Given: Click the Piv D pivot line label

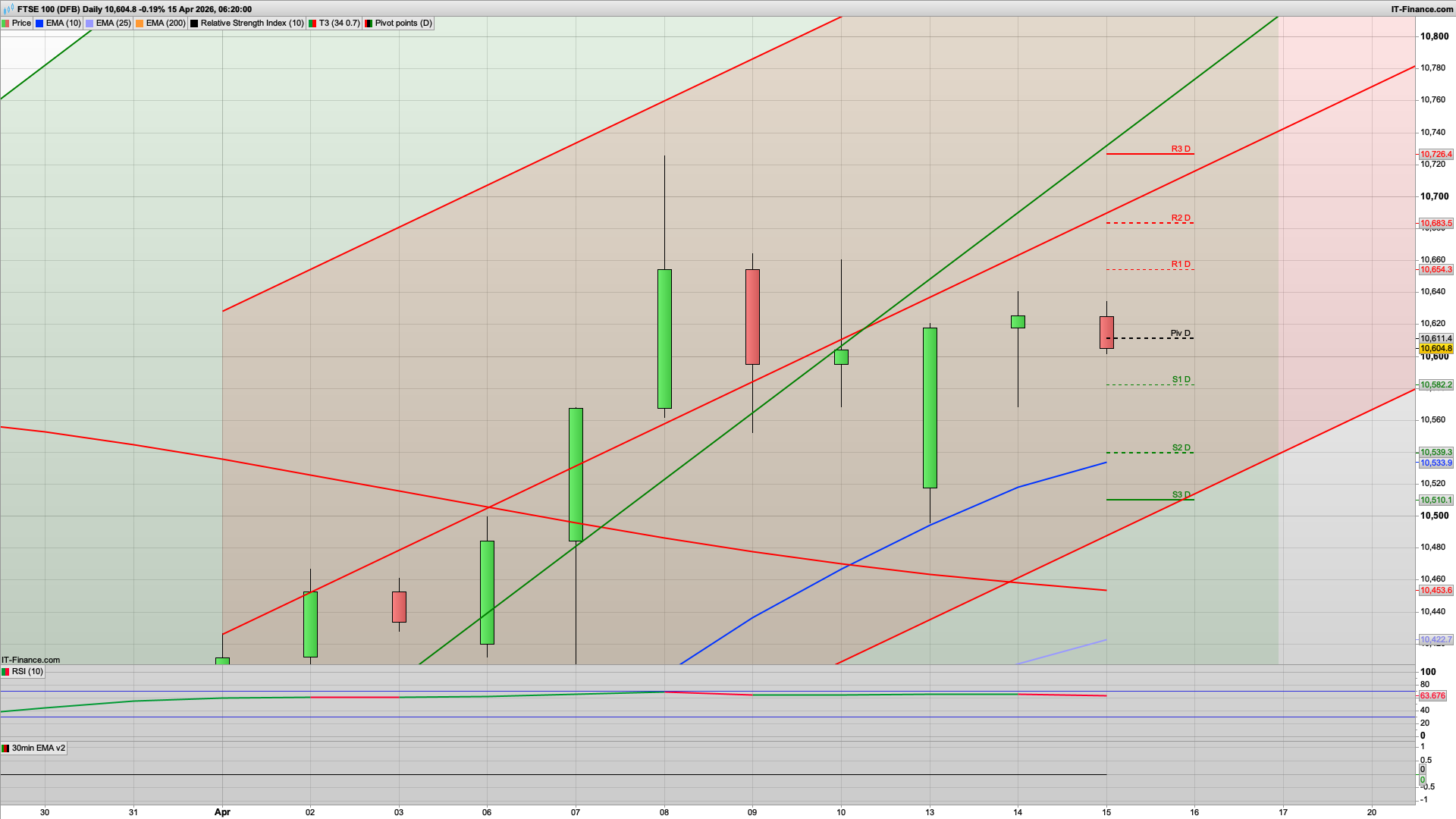Looking at the screenshot, I should (1180, 332).
